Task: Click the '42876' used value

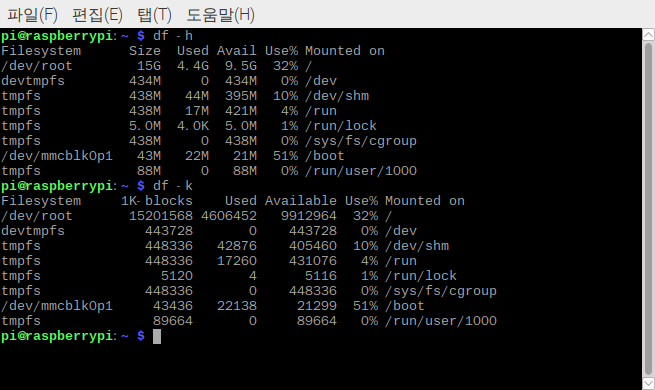Action: [x=237, y=246]
